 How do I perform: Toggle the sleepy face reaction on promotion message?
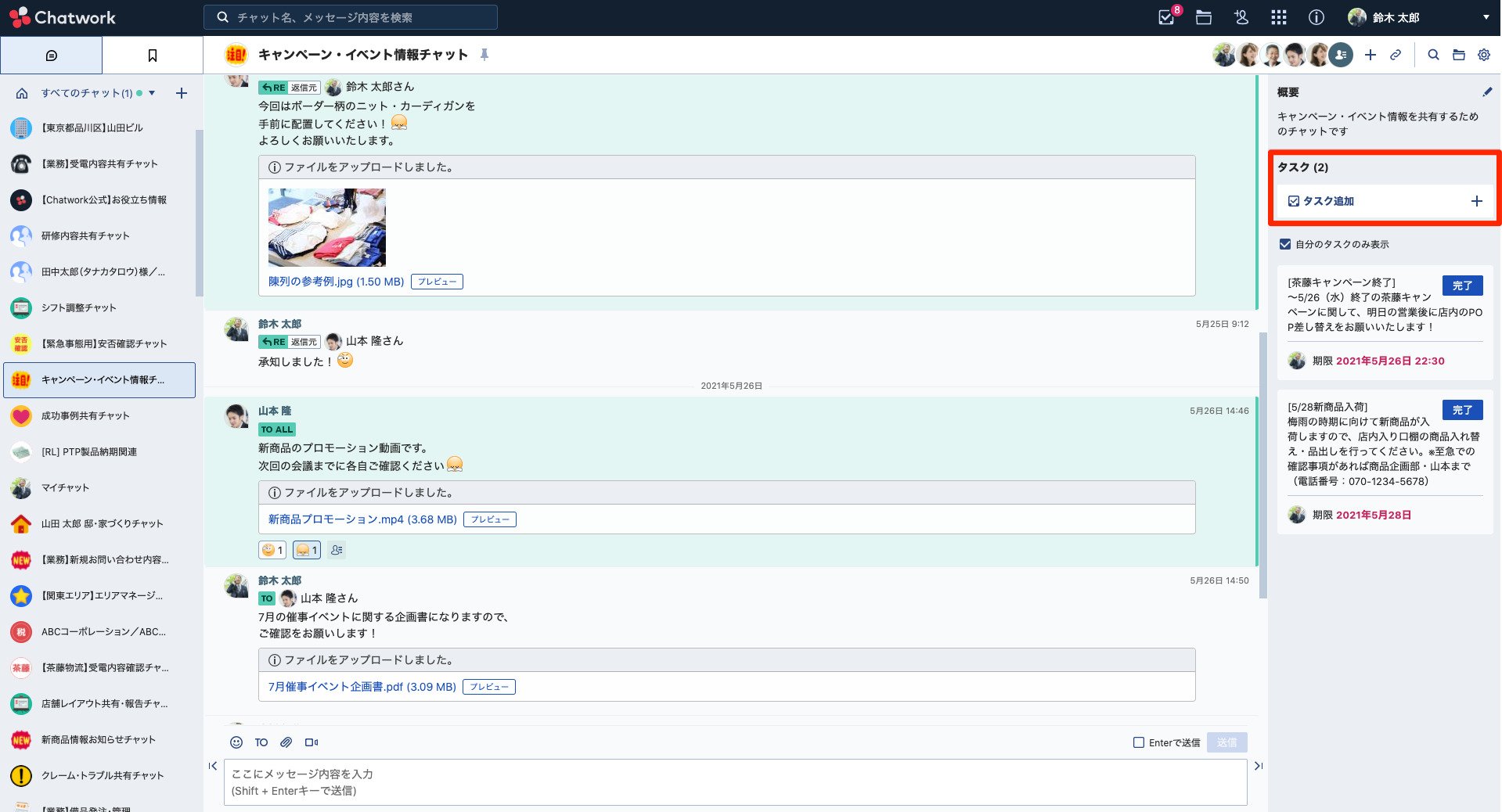point(306,550)
